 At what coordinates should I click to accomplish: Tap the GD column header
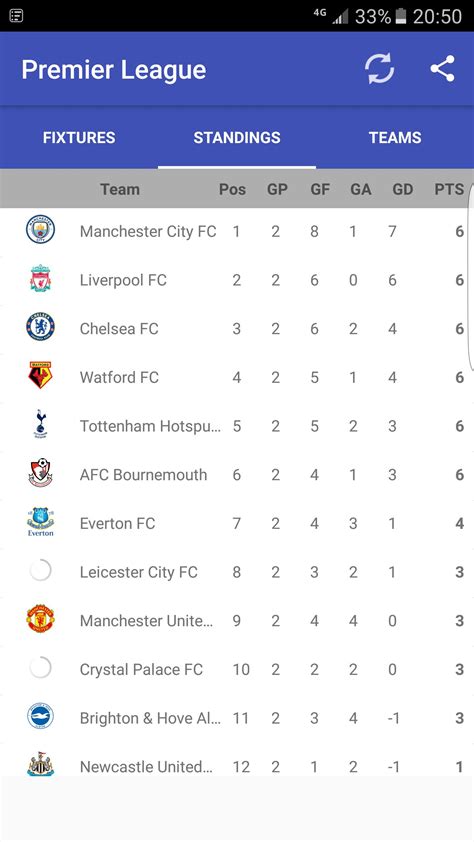403,189
